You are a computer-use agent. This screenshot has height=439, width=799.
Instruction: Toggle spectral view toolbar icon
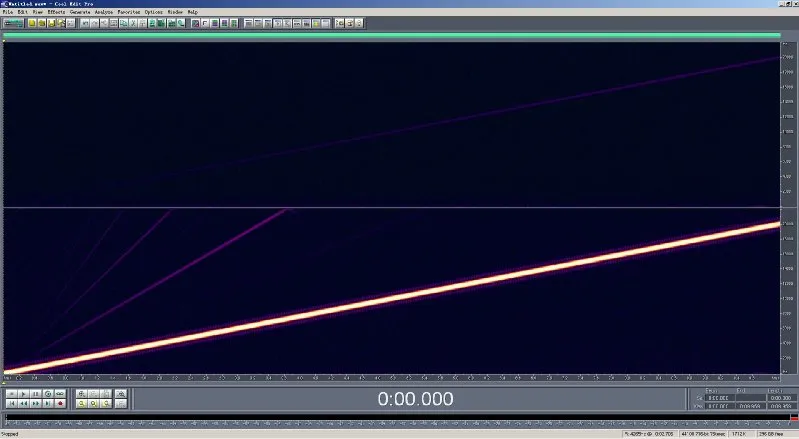[x=195, y=23]
